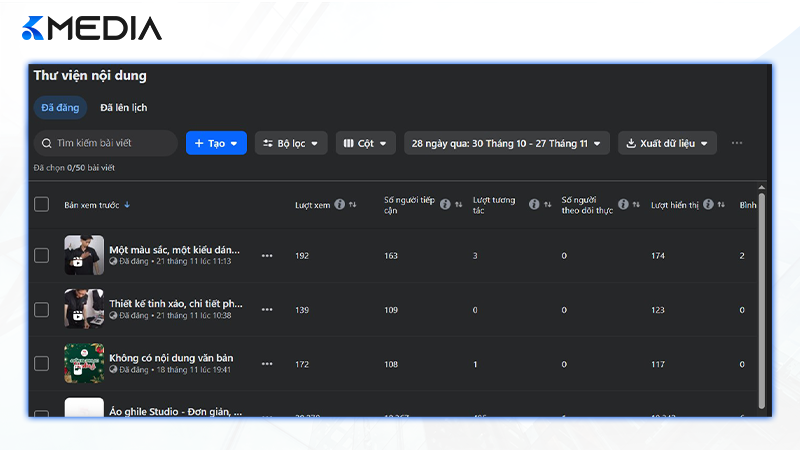Image resolution: width=800 pixels, height=450 pixels.
Task: Toggle the select-all checkbox in table header
Action: coord(41,205)
